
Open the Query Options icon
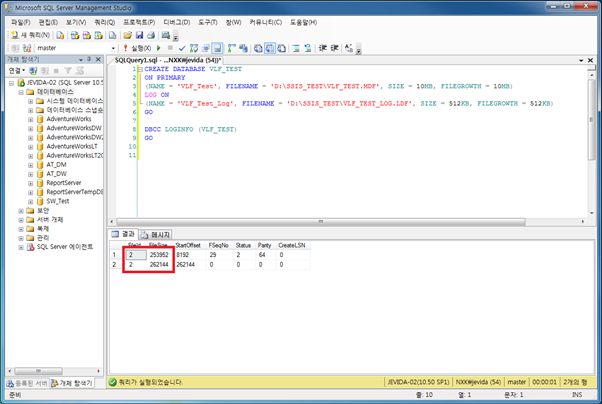click(x=206, y=48)
